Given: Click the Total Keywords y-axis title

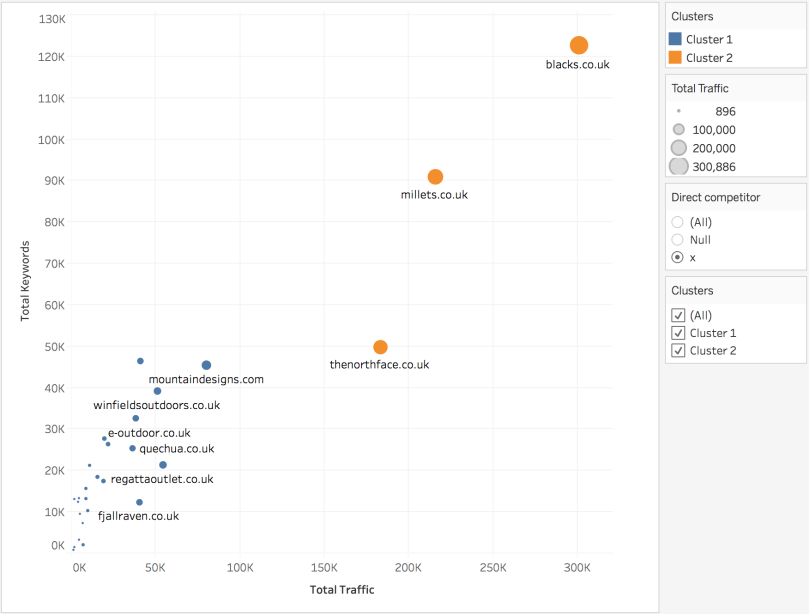Looking at the screenshot, I should 25,281.
